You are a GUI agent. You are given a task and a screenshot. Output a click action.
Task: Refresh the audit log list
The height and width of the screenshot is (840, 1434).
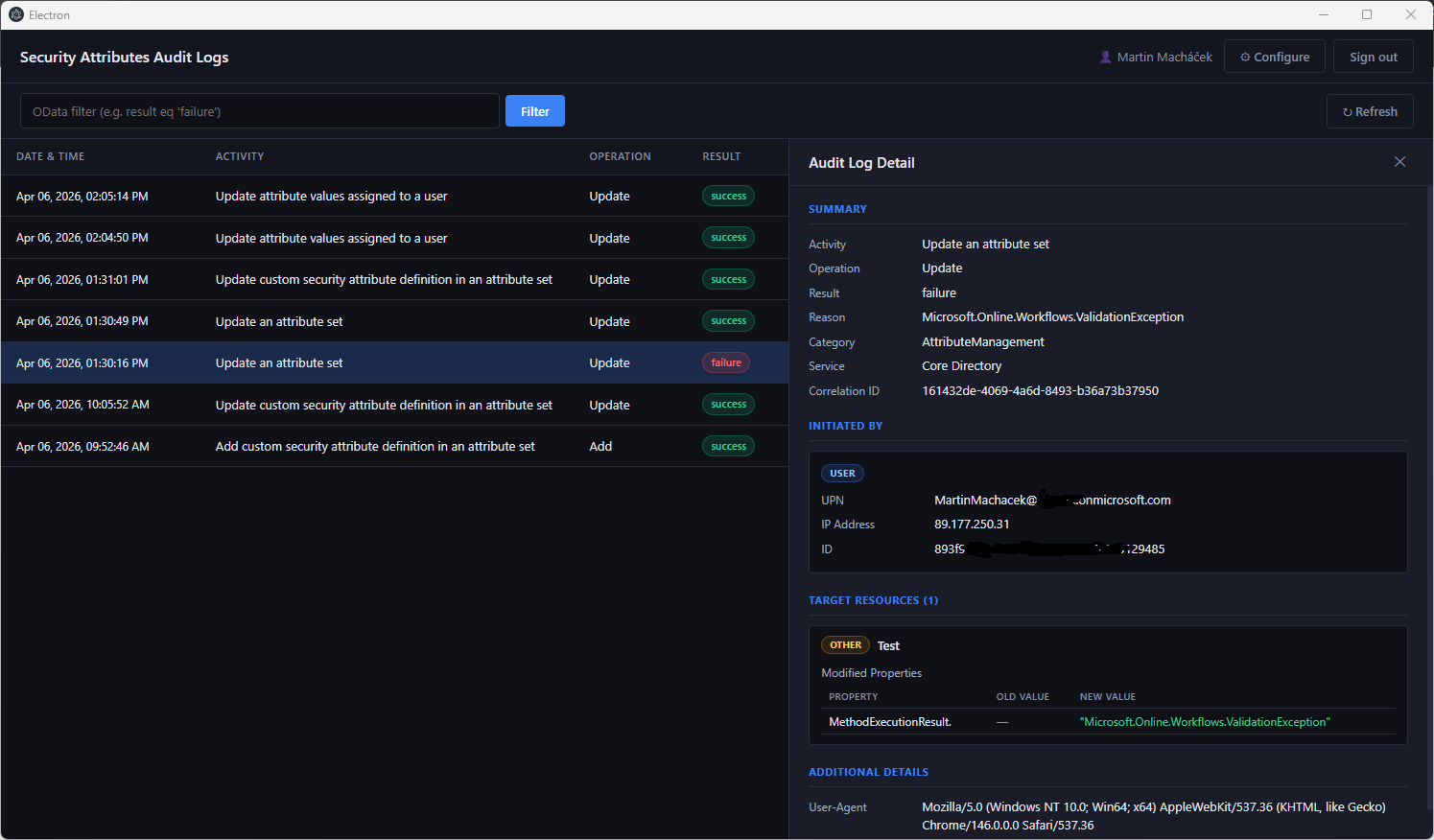click(x=1369, y=112)
